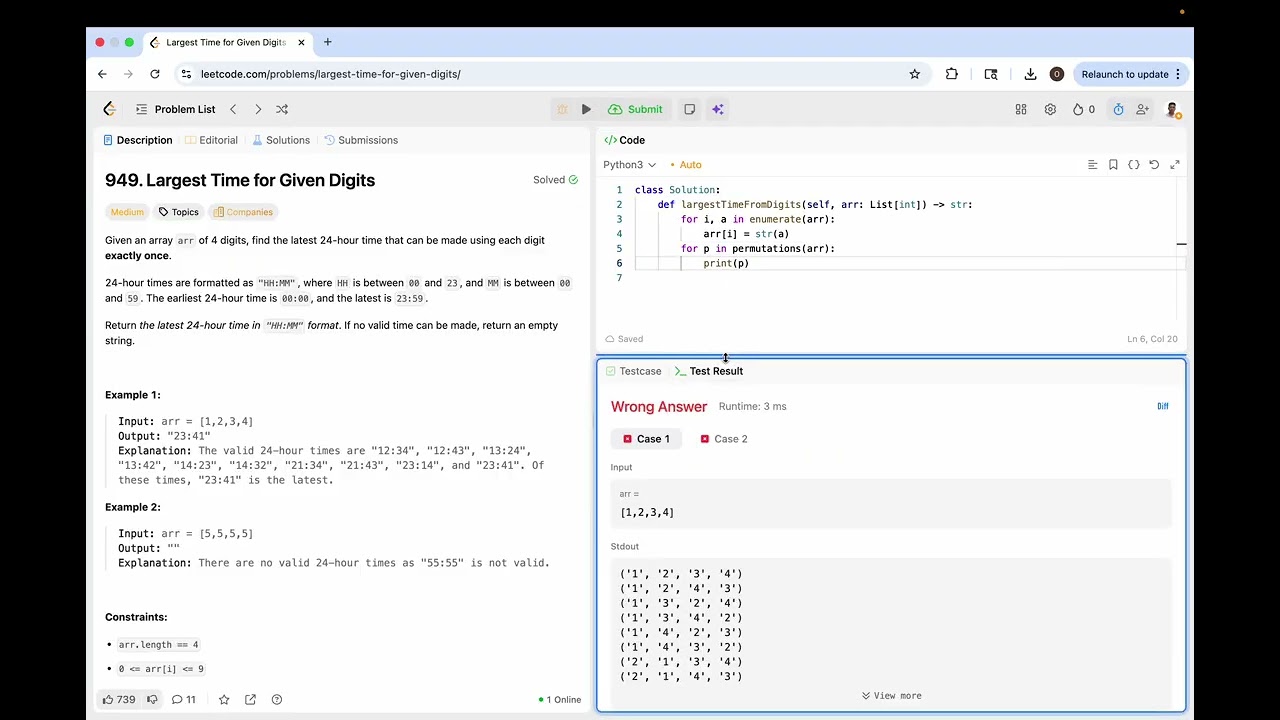Viewport: 1280px width, 720px height.
Task: Open LeetCode settings gear
Action: click(x=1050, y=109)
